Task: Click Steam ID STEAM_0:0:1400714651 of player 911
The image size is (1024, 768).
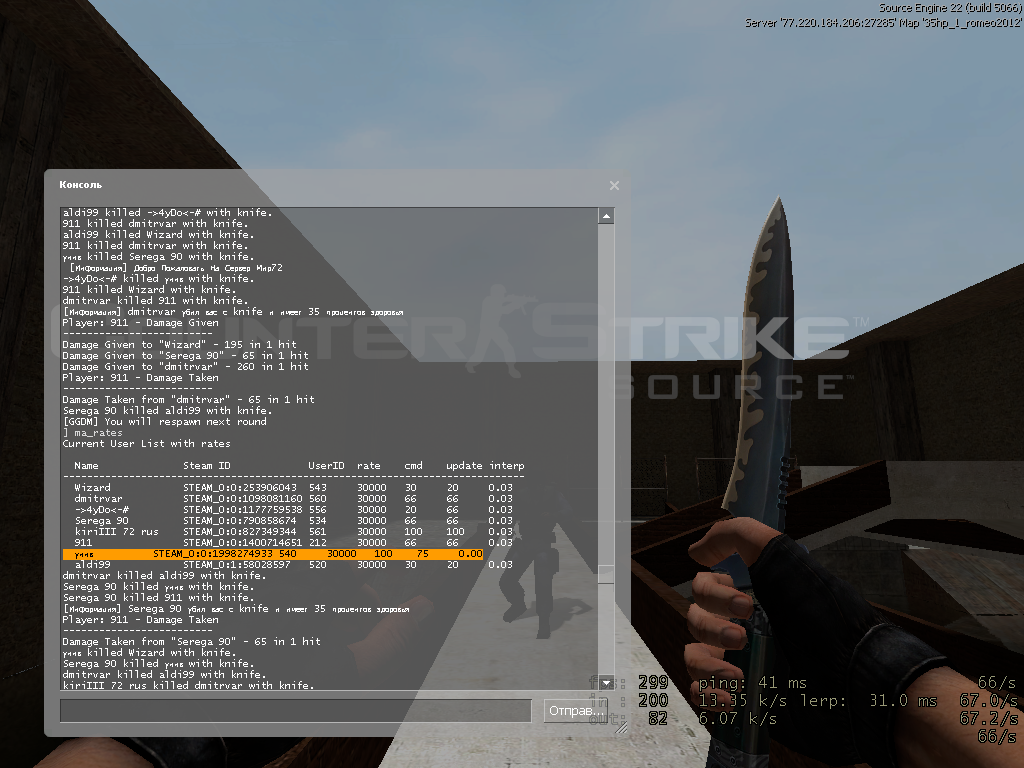Action: coord(243,543)
